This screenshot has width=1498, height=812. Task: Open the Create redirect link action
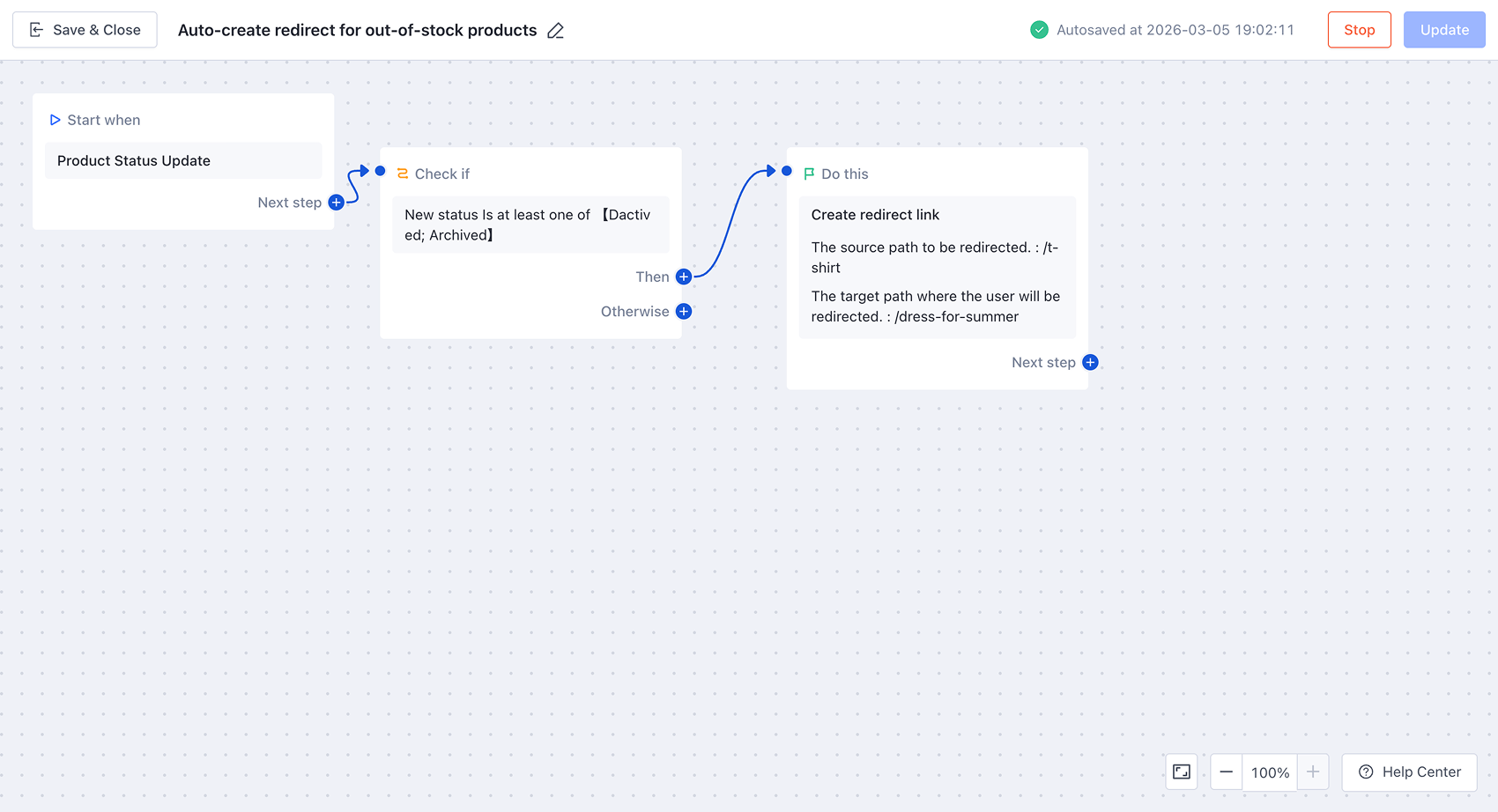[x=937, y=266]
